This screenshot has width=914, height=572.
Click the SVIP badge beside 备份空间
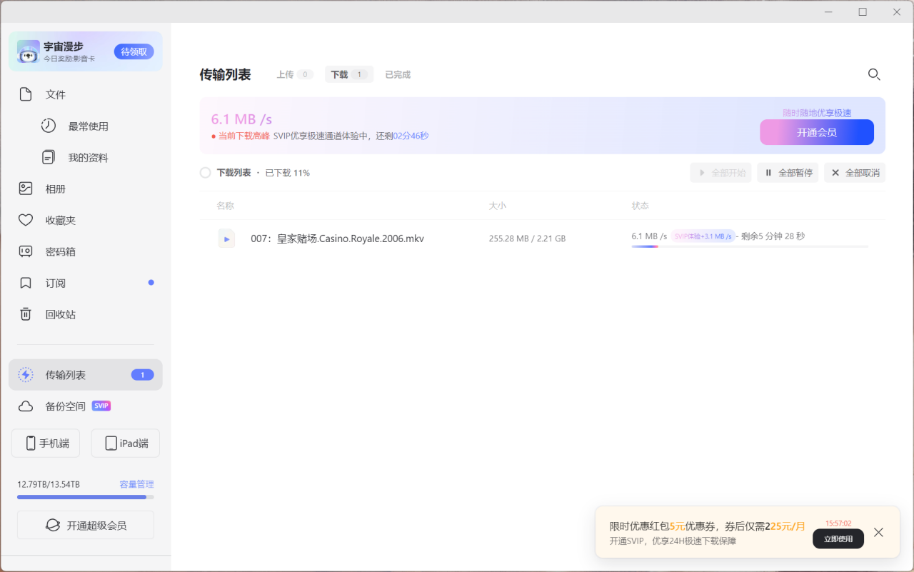(101, 406)
